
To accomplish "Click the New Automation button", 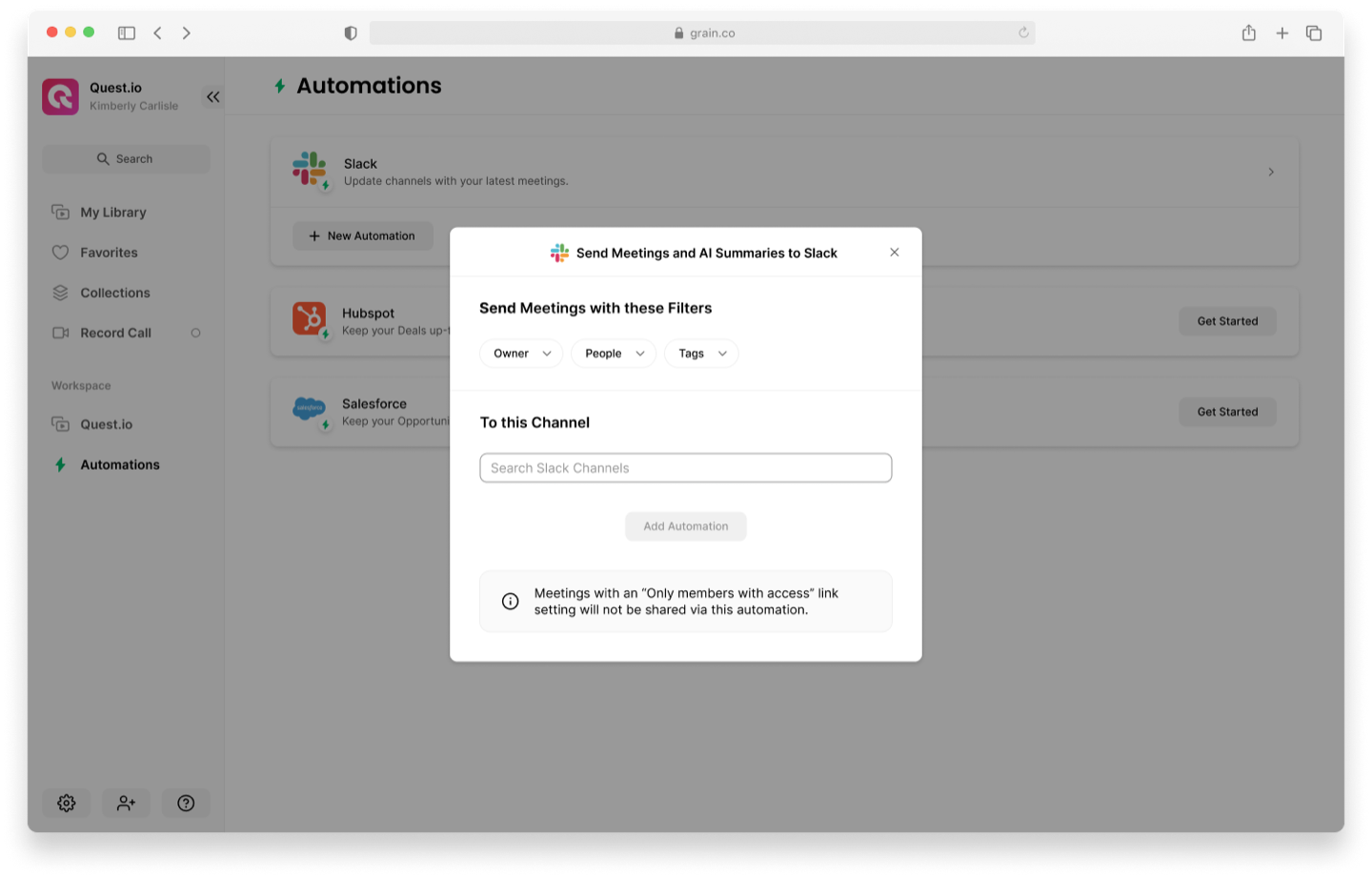I will point(362,236).
